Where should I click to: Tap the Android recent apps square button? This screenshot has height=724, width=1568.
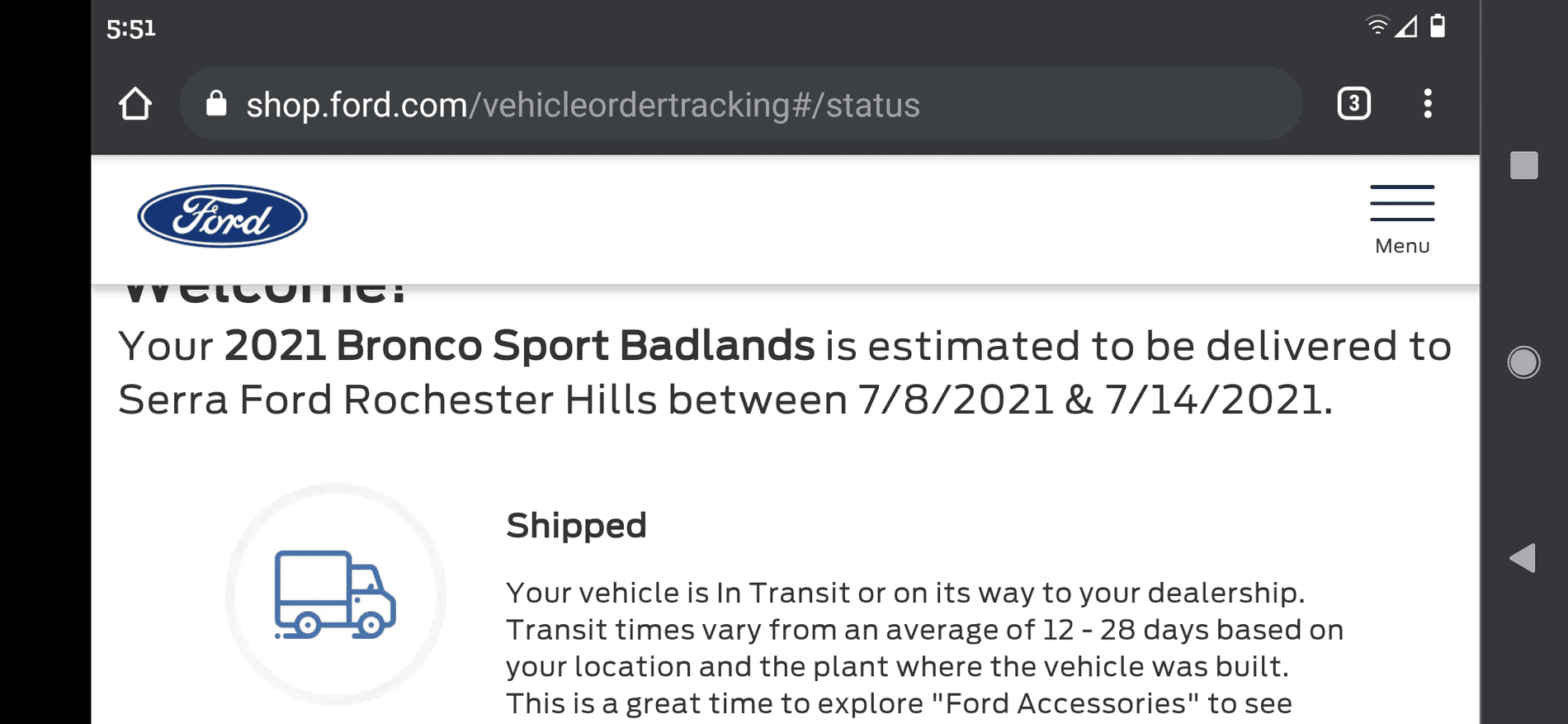click(1523, 166)
